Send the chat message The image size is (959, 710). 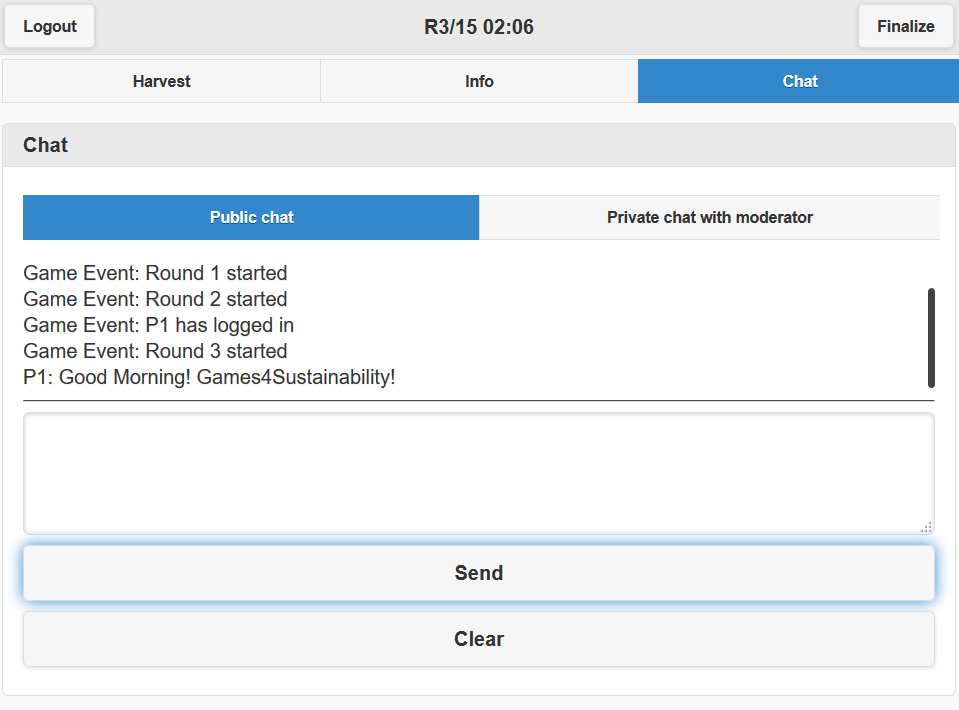click(478, 573)
